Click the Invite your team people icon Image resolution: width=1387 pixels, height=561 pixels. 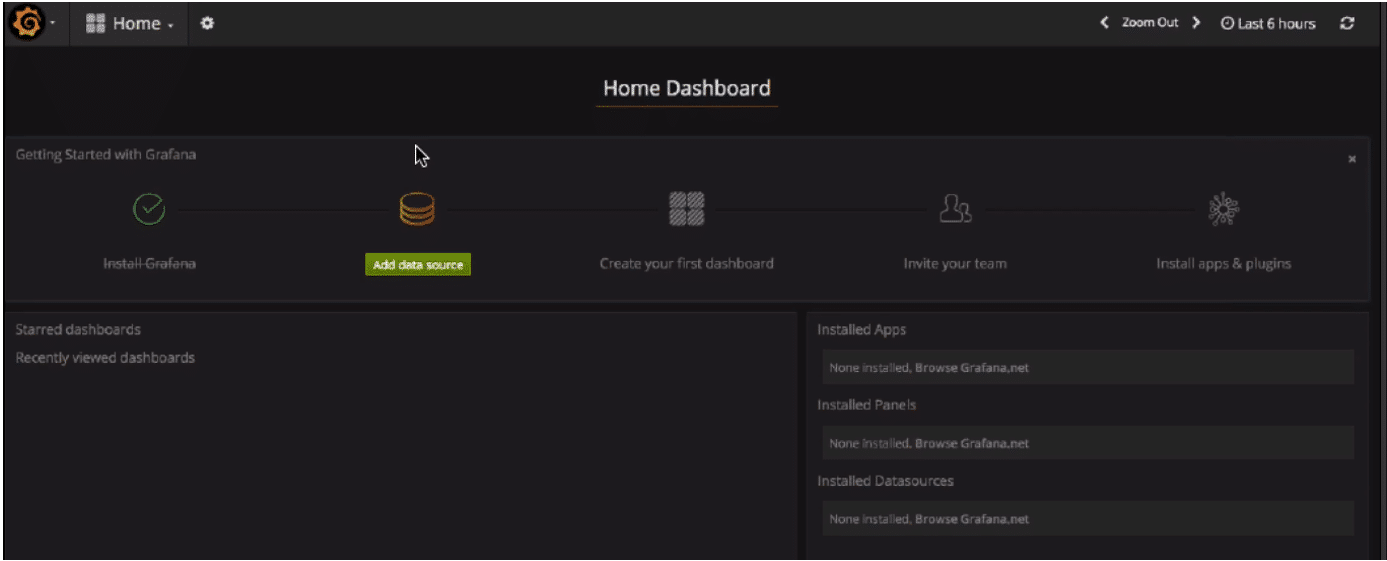(955, 209)
